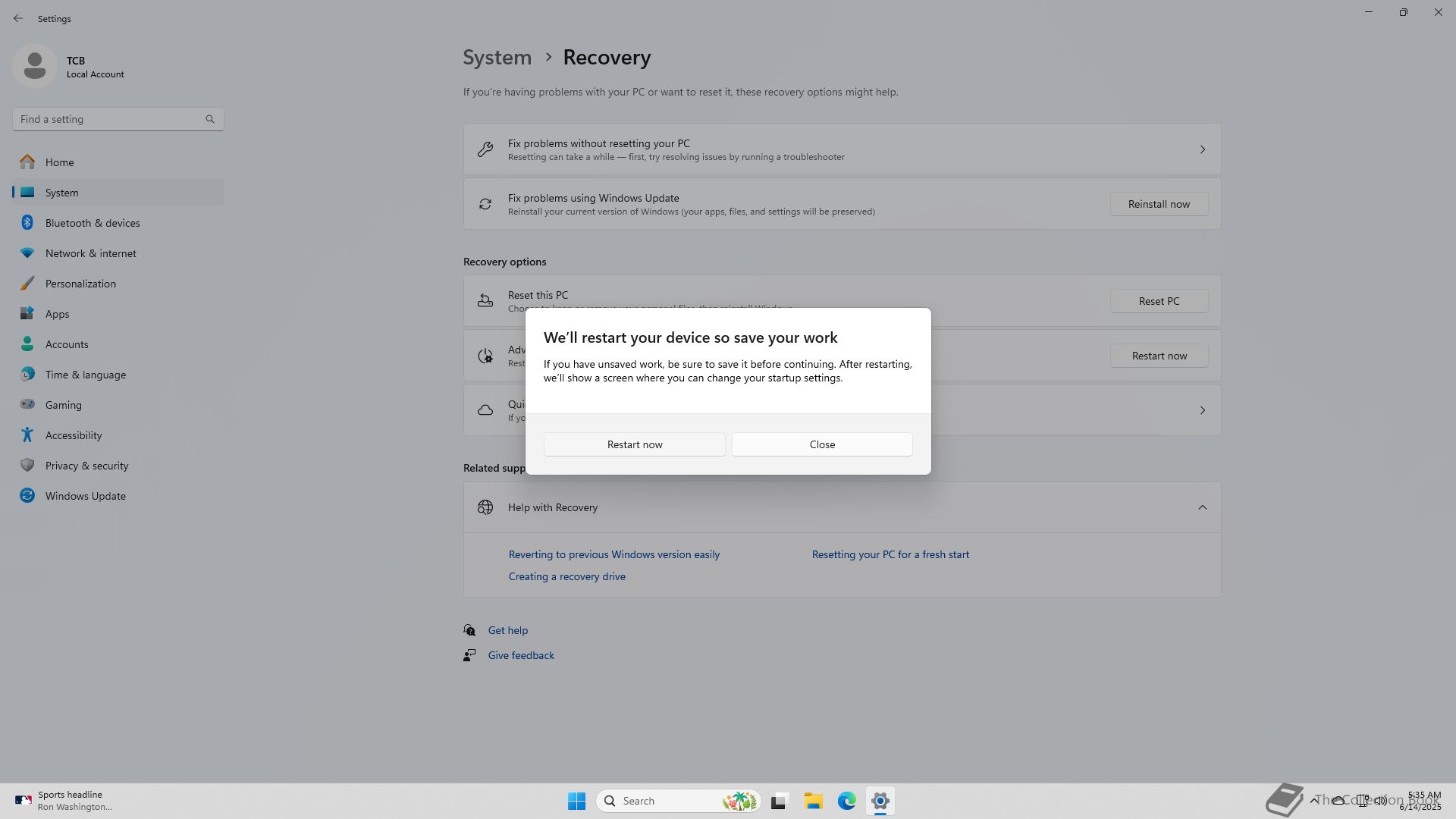Click the Get help link
The width and height of the screenshot is (1456, 819).
tap(507, 630)
